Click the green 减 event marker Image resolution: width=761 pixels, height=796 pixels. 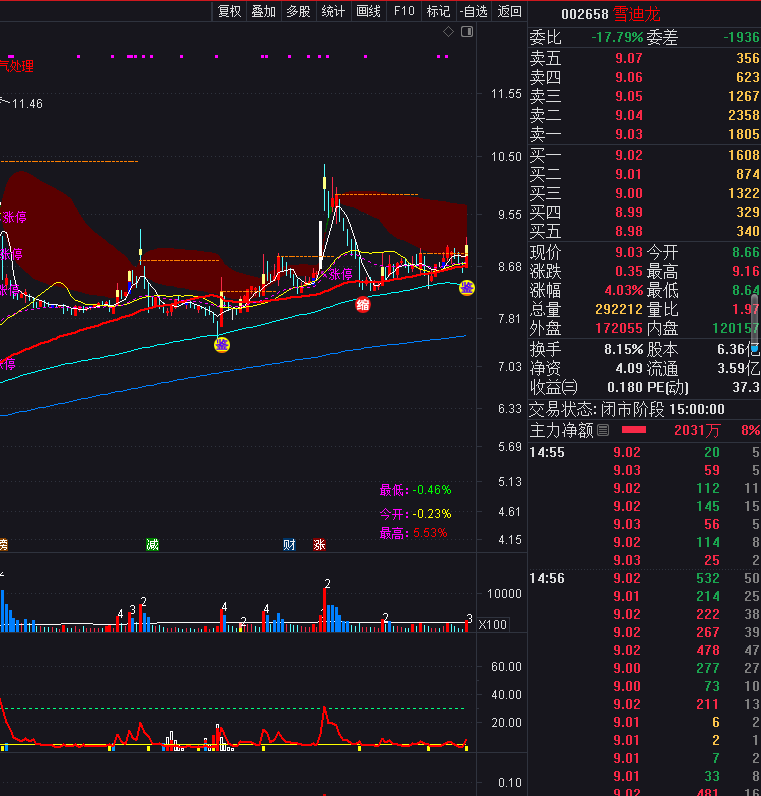coord(152,545)
